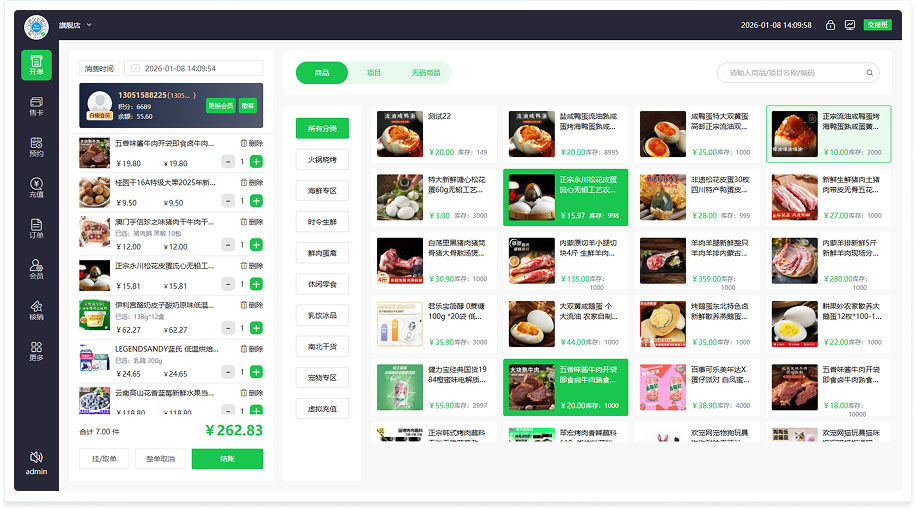This screenshot has width=916, height=510.
Task: Toggle the muted speaker icon above admin
Action: pyautogui.click(x=36, y=456)
